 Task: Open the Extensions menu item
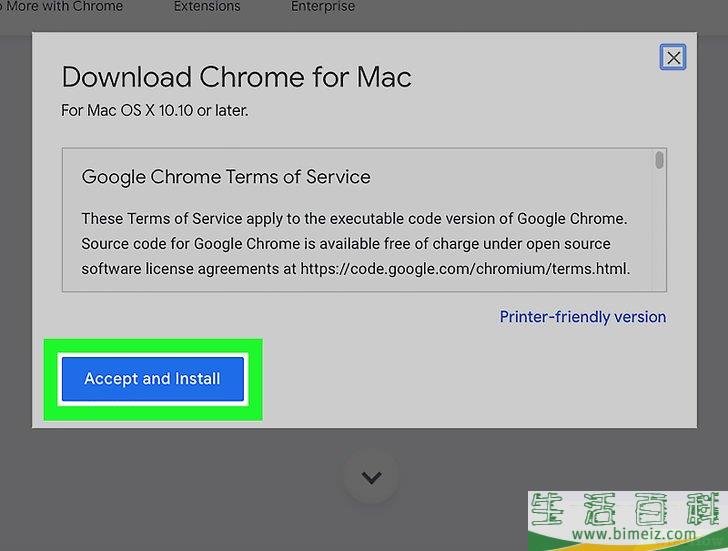coord(207,6)
